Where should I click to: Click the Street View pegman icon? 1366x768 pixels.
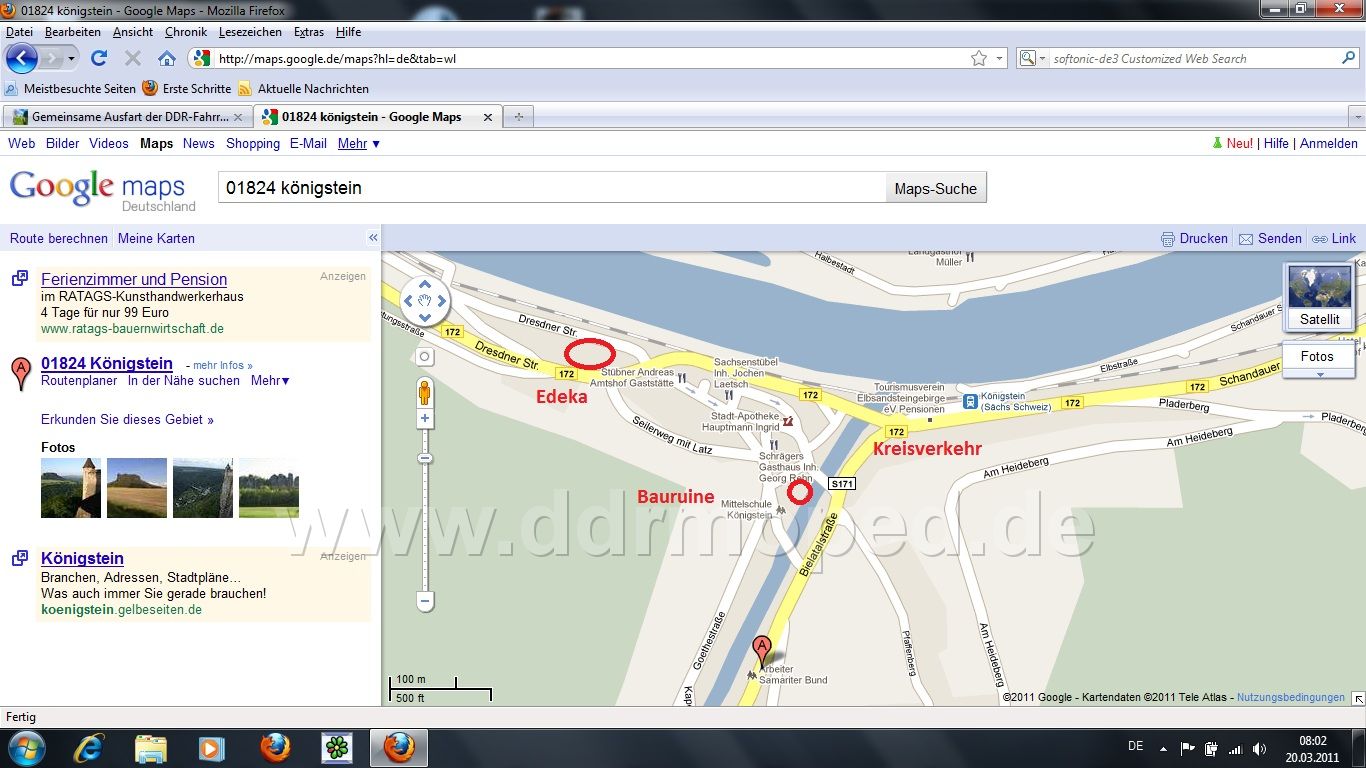[x=425, y=391]
